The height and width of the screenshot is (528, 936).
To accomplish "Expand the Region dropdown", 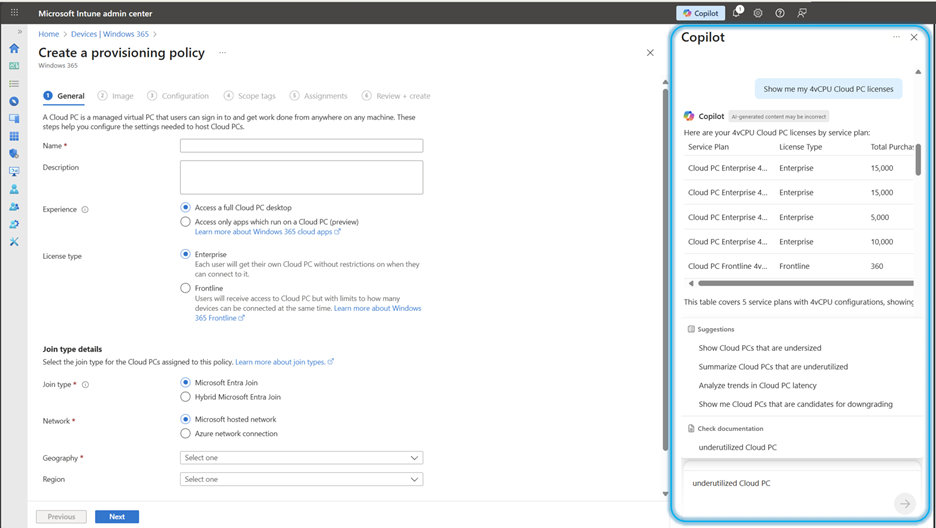I will [301, 479].
